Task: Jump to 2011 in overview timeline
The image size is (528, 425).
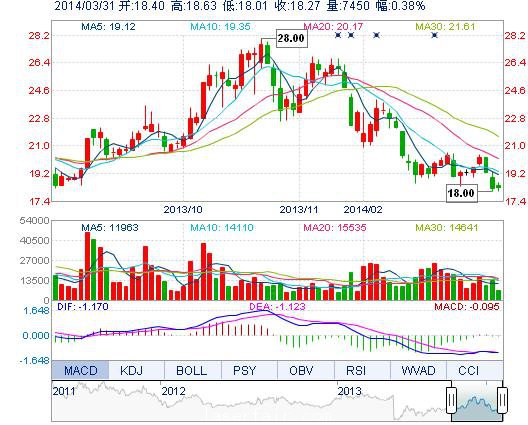Action: click(64, 391)
